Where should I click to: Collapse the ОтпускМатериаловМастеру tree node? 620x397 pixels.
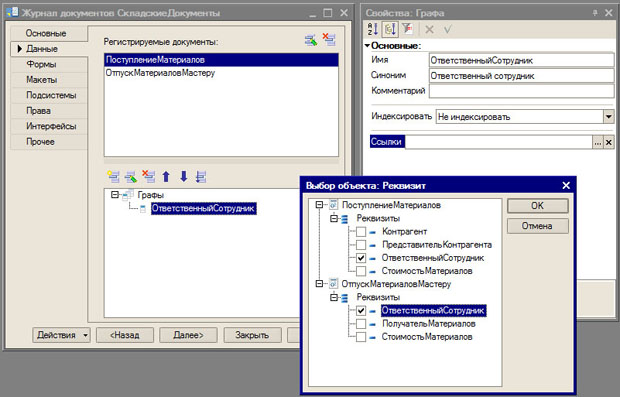pos(319,284)
